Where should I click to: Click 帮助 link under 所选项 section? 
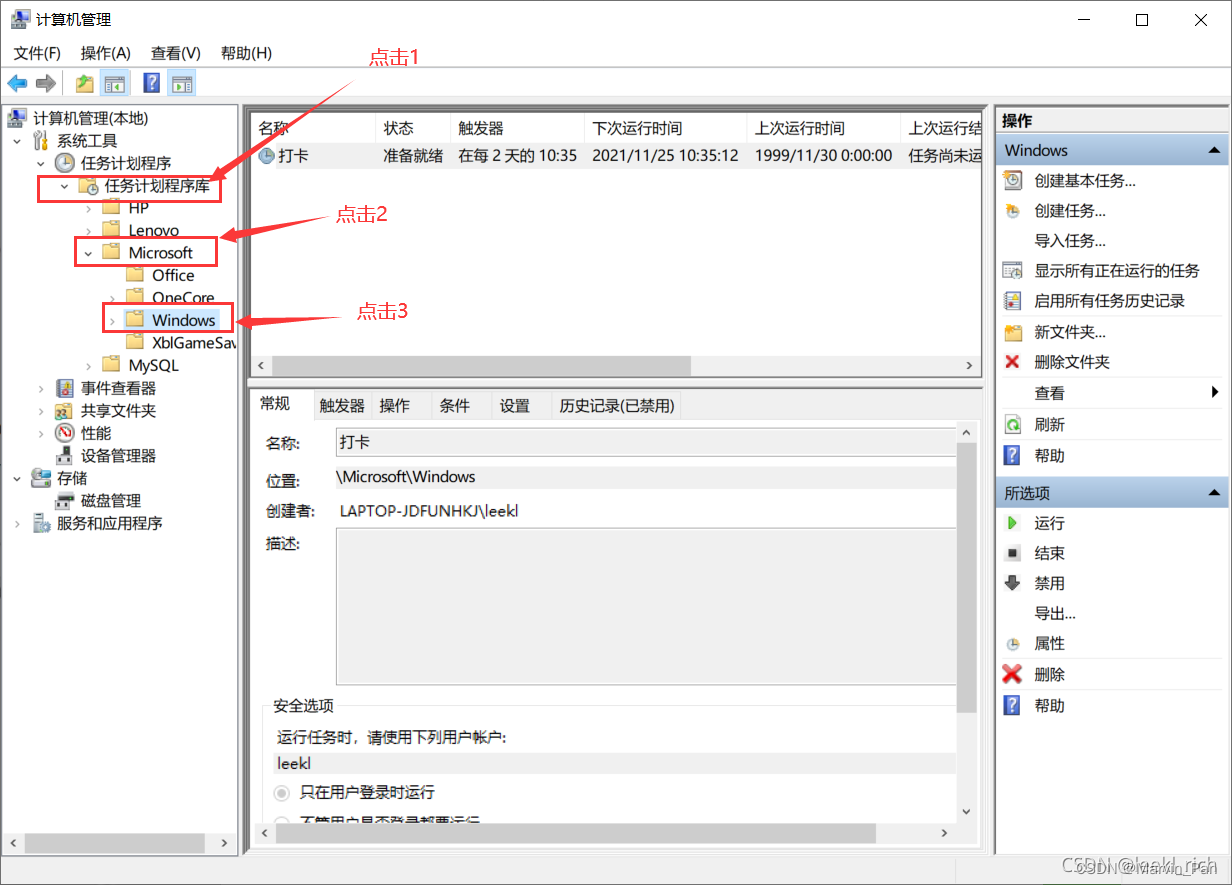click(1050, 705)
